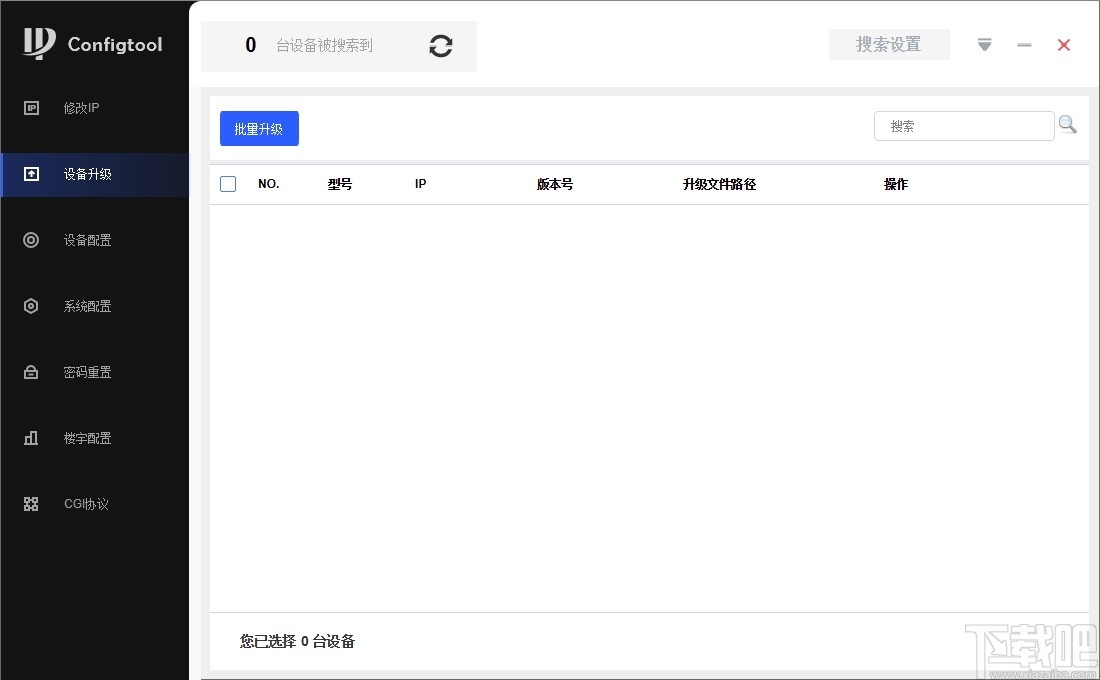This screenshot has width=1100, height=680.
Task: Click the hexagon icon for 系统配置
Action: [31, 305]
